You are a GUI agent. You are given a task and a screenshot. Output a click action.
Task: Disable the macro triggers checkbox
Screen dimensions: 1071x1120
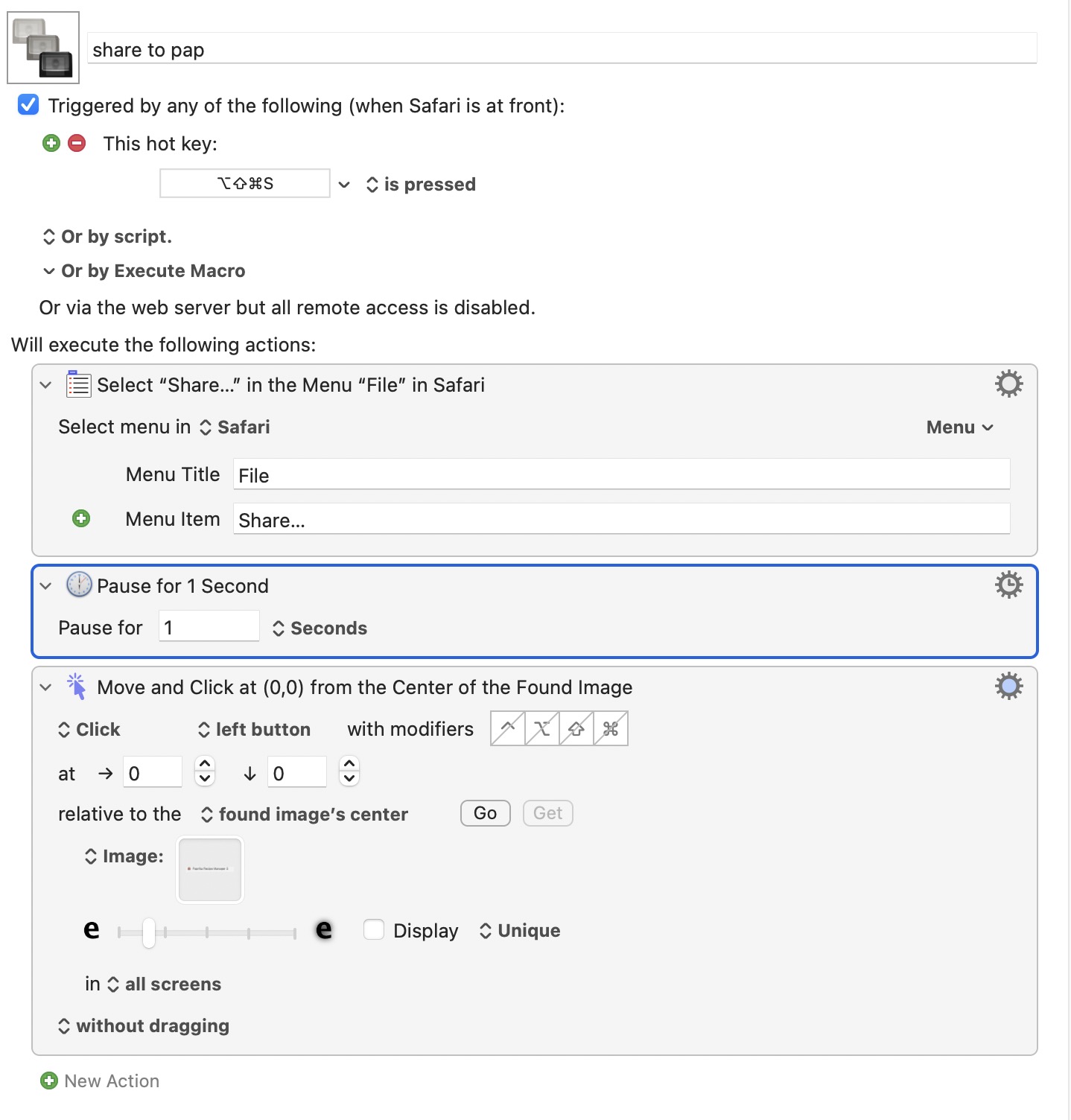point(28,105)
